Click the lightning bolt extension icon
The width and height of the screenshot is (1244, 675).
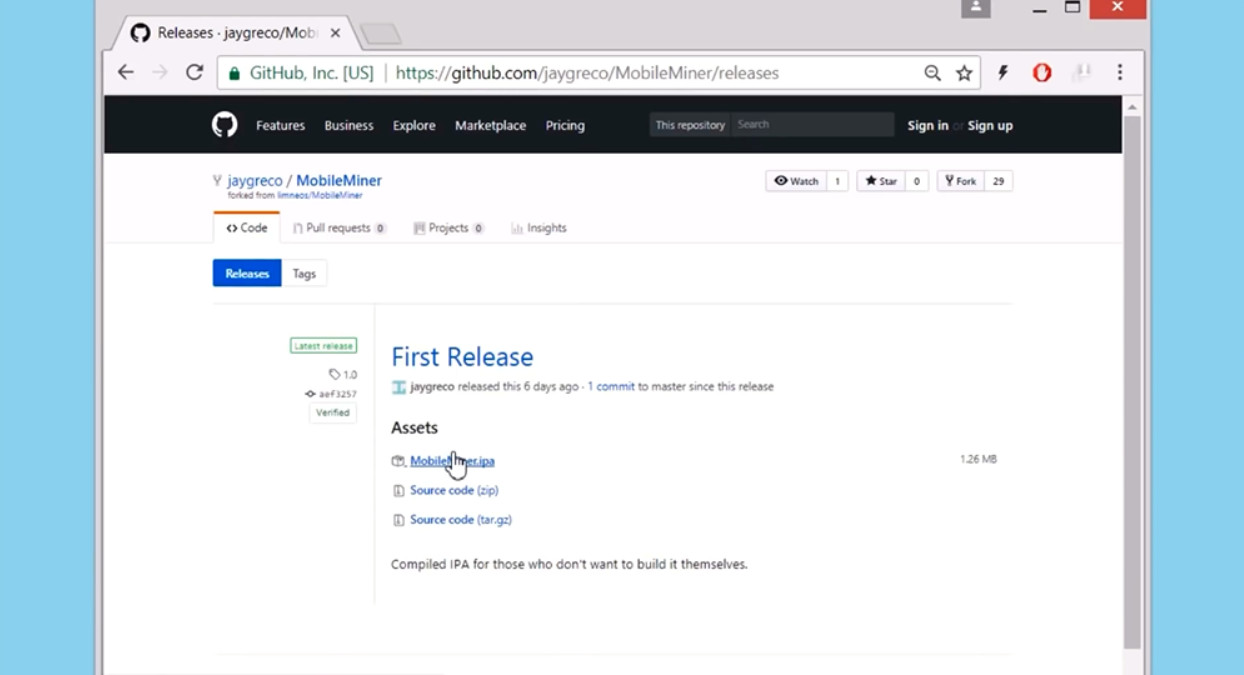[1003, 73]
